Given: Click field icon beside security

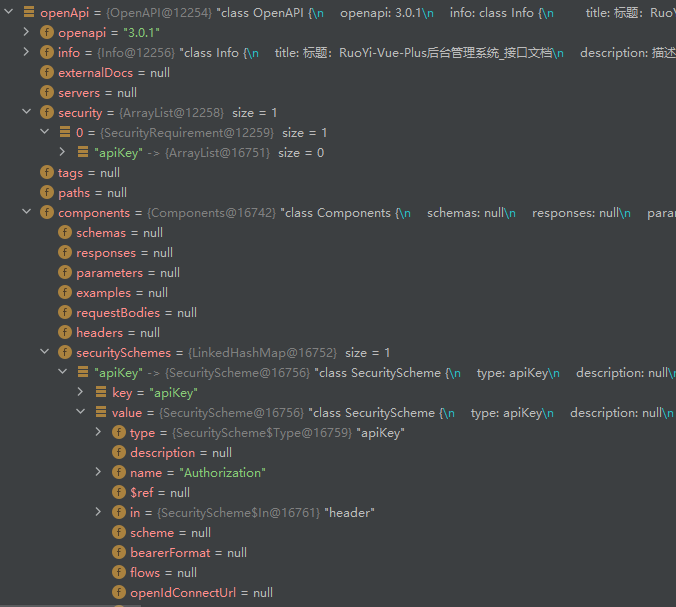Looking at the screenshot, I should (x=47, y=113).
